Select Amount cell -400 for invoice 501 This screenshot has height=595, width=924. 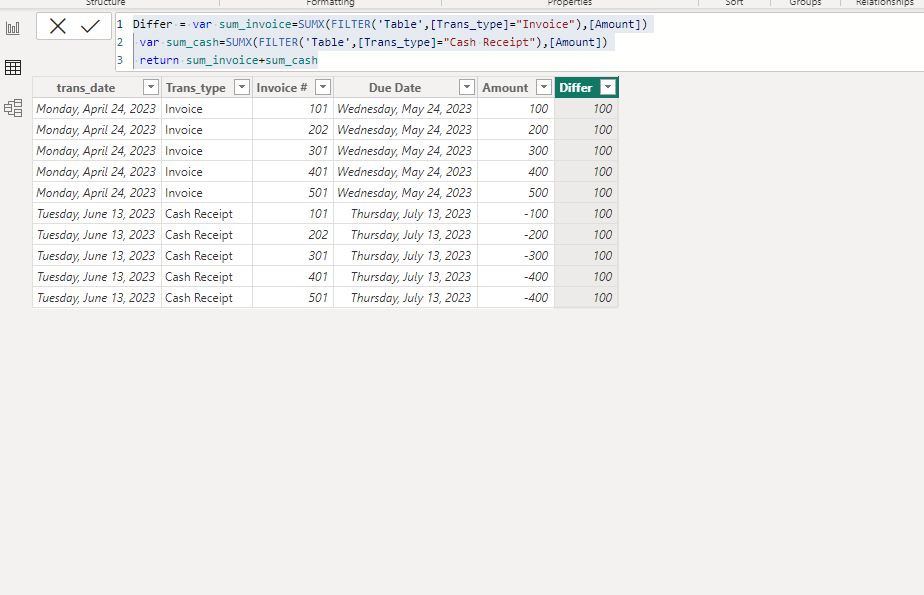516,298
